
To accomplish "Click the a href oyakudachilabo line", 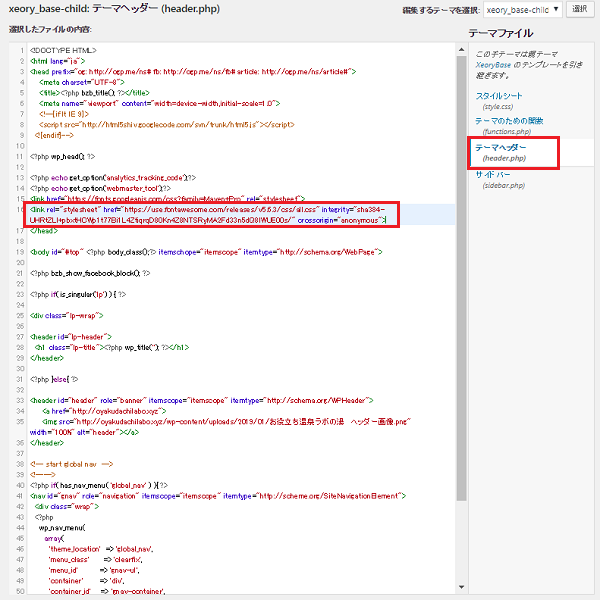I will (104, 411).
